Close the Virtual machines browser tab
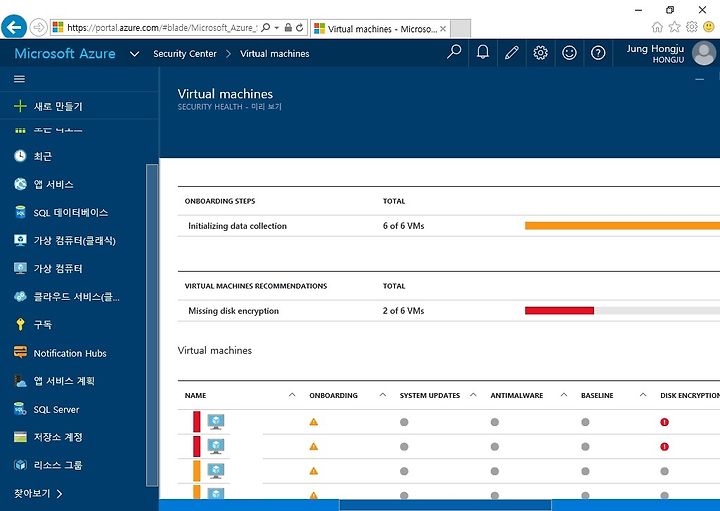 pos(443,29)
